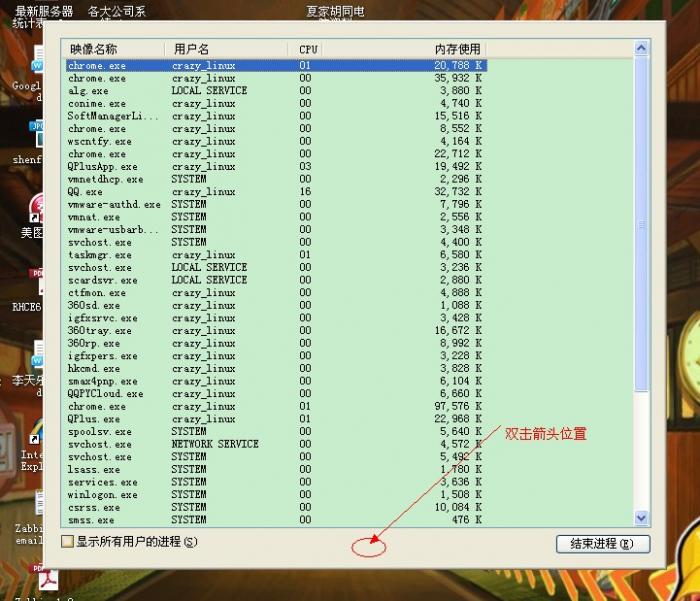
Task: Select the igfxsrvc.exe process row
Action: coord(277,318)
